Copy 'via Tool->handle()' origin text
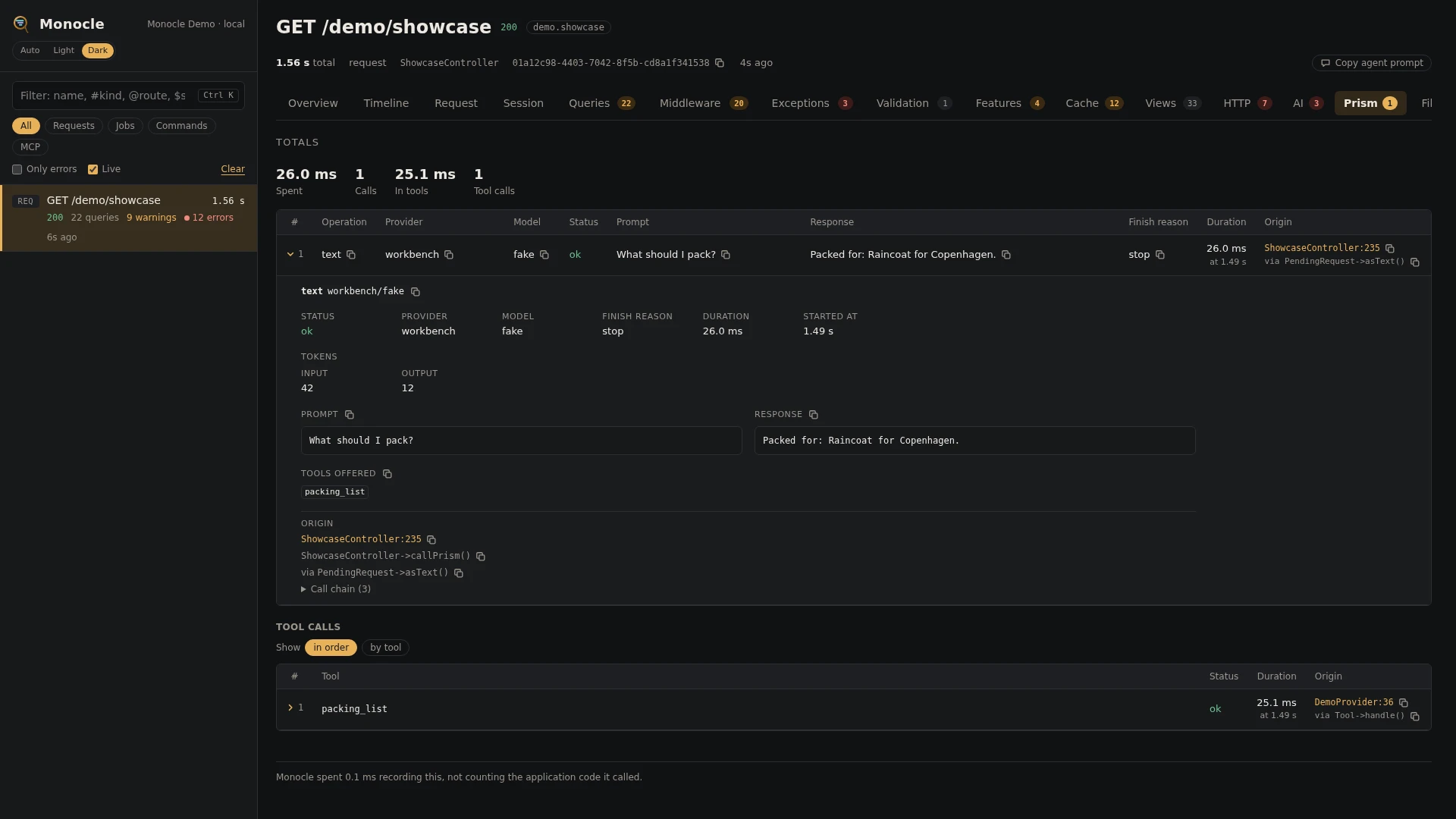This screenshot has width=1456, height=819. [1415, 717]
